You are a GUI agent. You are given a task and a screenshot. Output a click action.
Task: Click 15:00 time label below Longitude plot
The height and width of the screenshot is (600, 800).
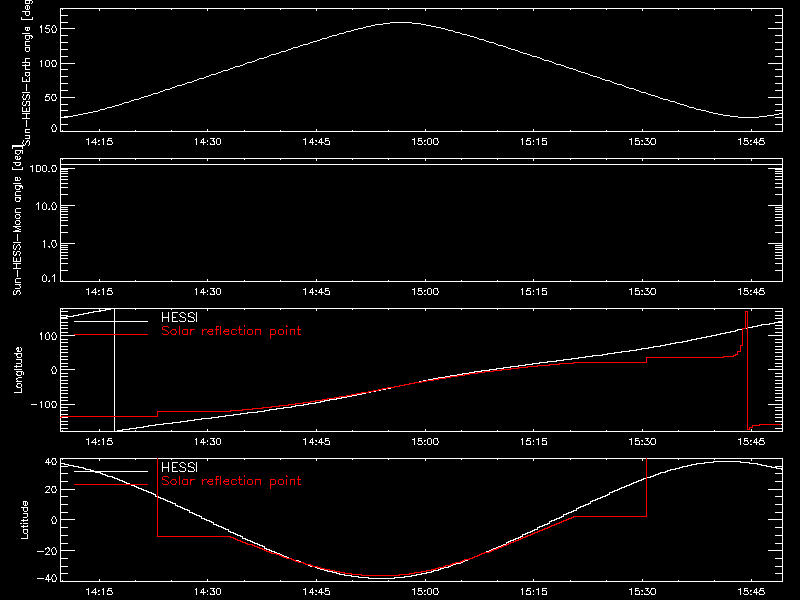click(x=425, y=442)
